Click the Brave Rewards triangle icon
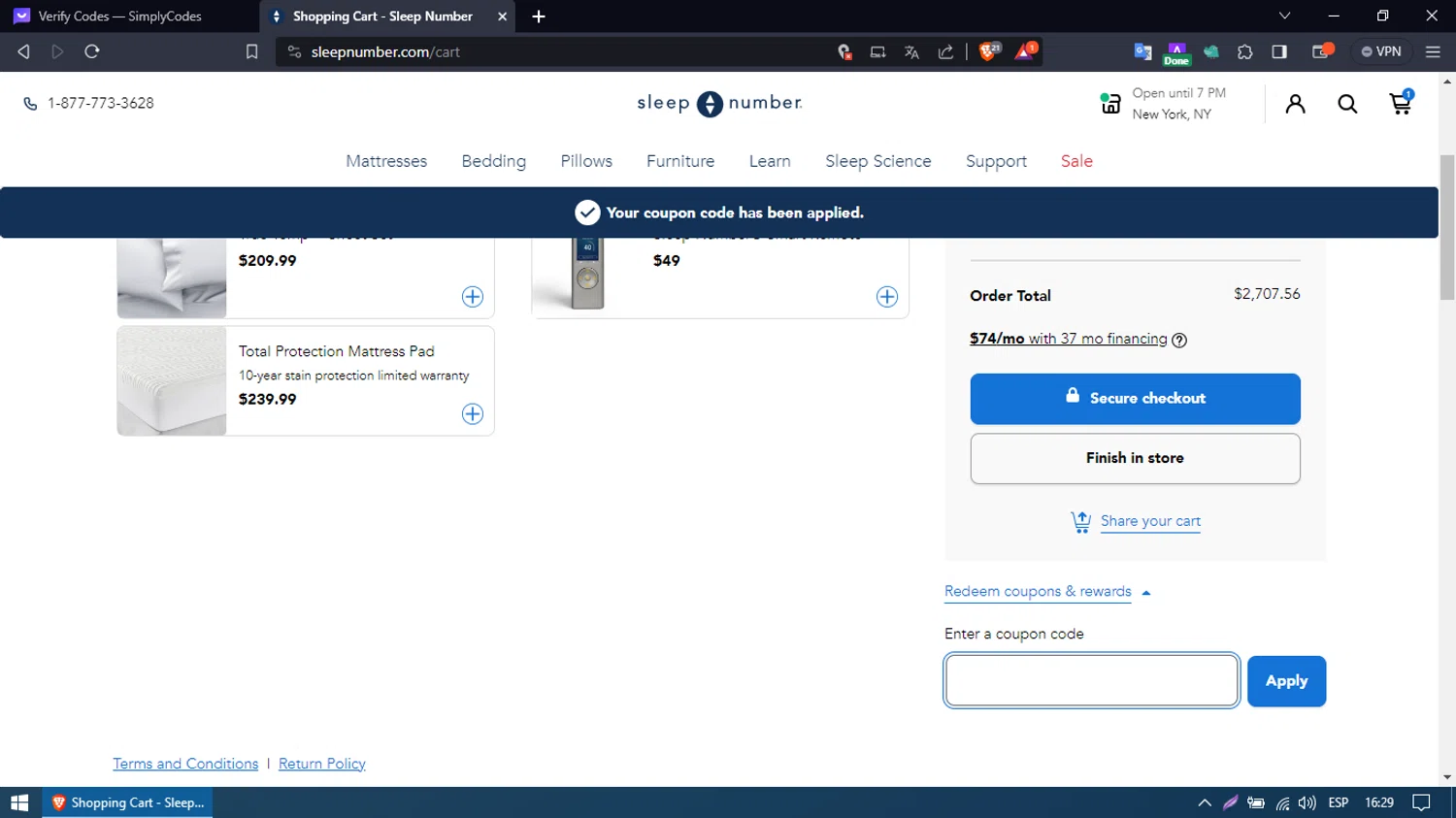Screen dimensions: 1456x818 [1025, 51]
